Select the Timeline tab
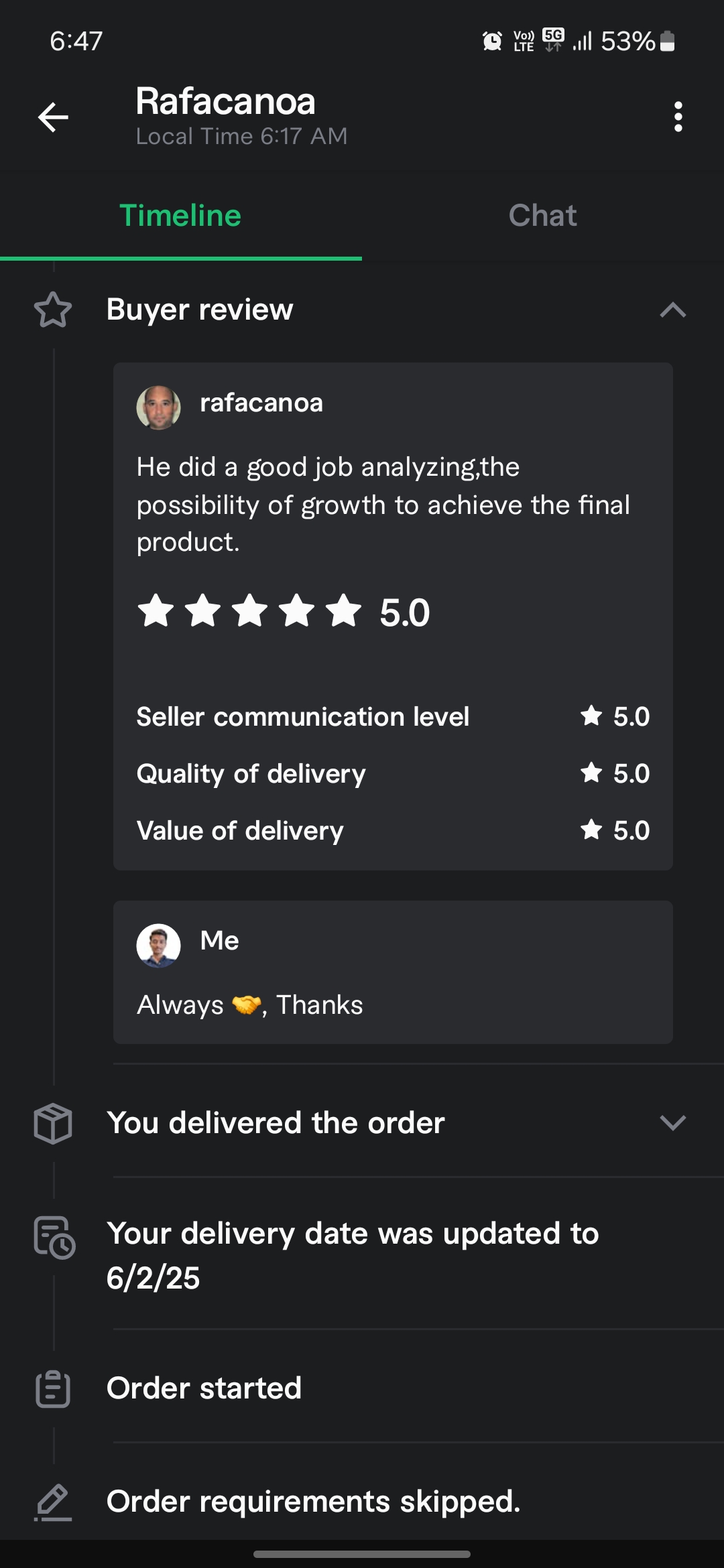The width and height of the screenshot is (724, 1568). (x=180, y=216)
